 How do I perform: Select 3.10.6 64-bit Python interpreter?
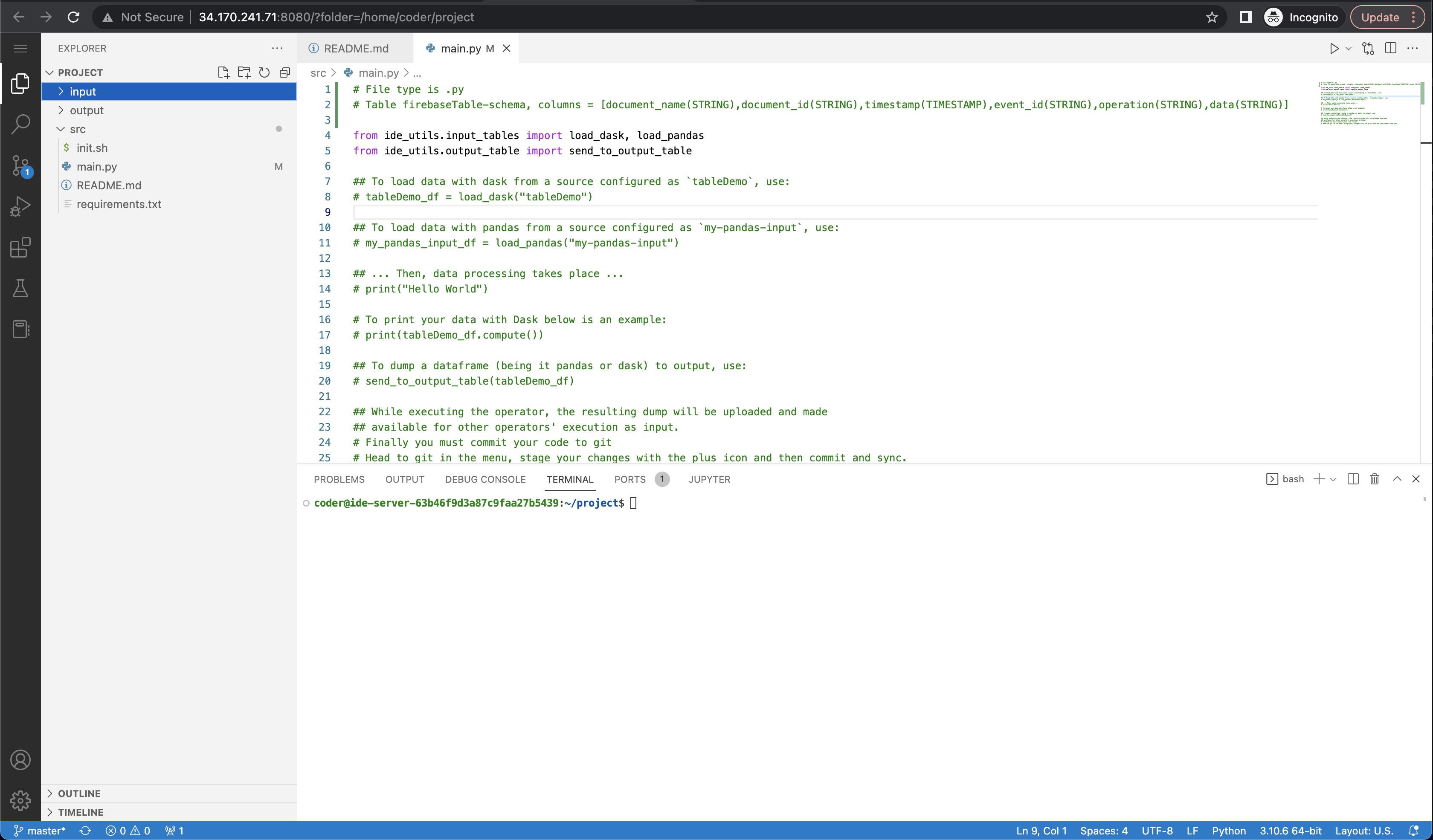coord(1290,830)
